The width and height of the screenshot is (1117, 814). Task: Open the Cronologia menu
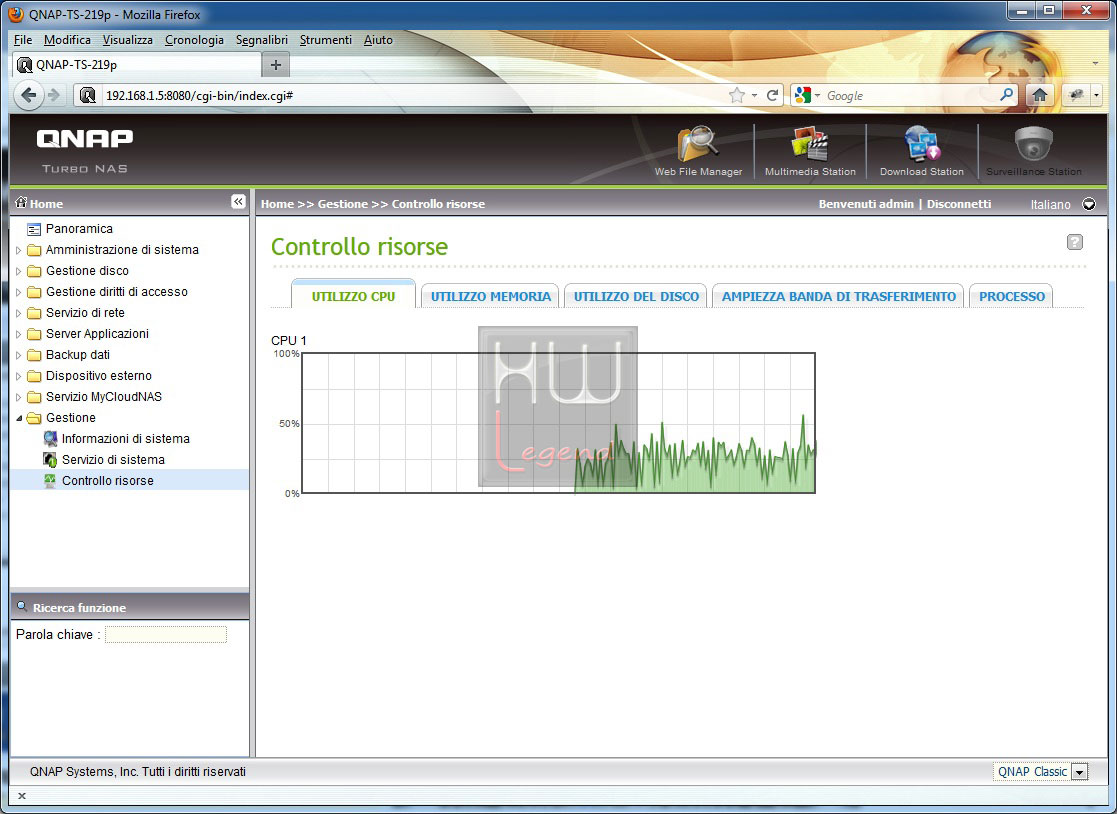click(x=194, y=40)
